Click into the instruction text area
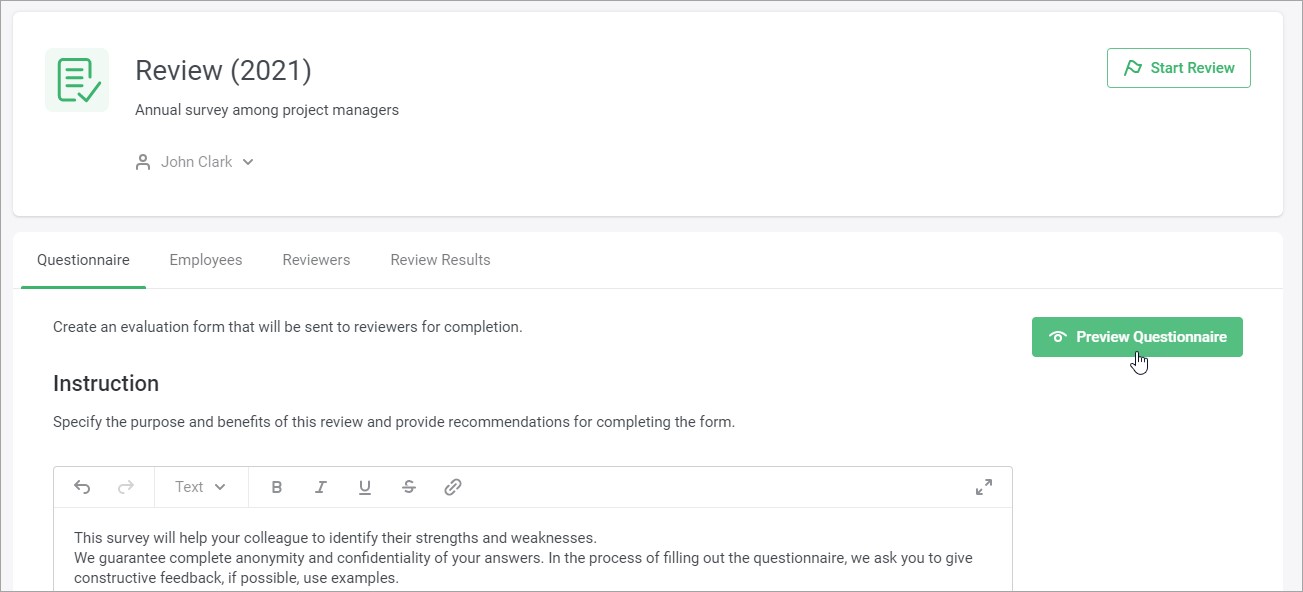The image size is (1303, 592). click(x=532, y=557)
